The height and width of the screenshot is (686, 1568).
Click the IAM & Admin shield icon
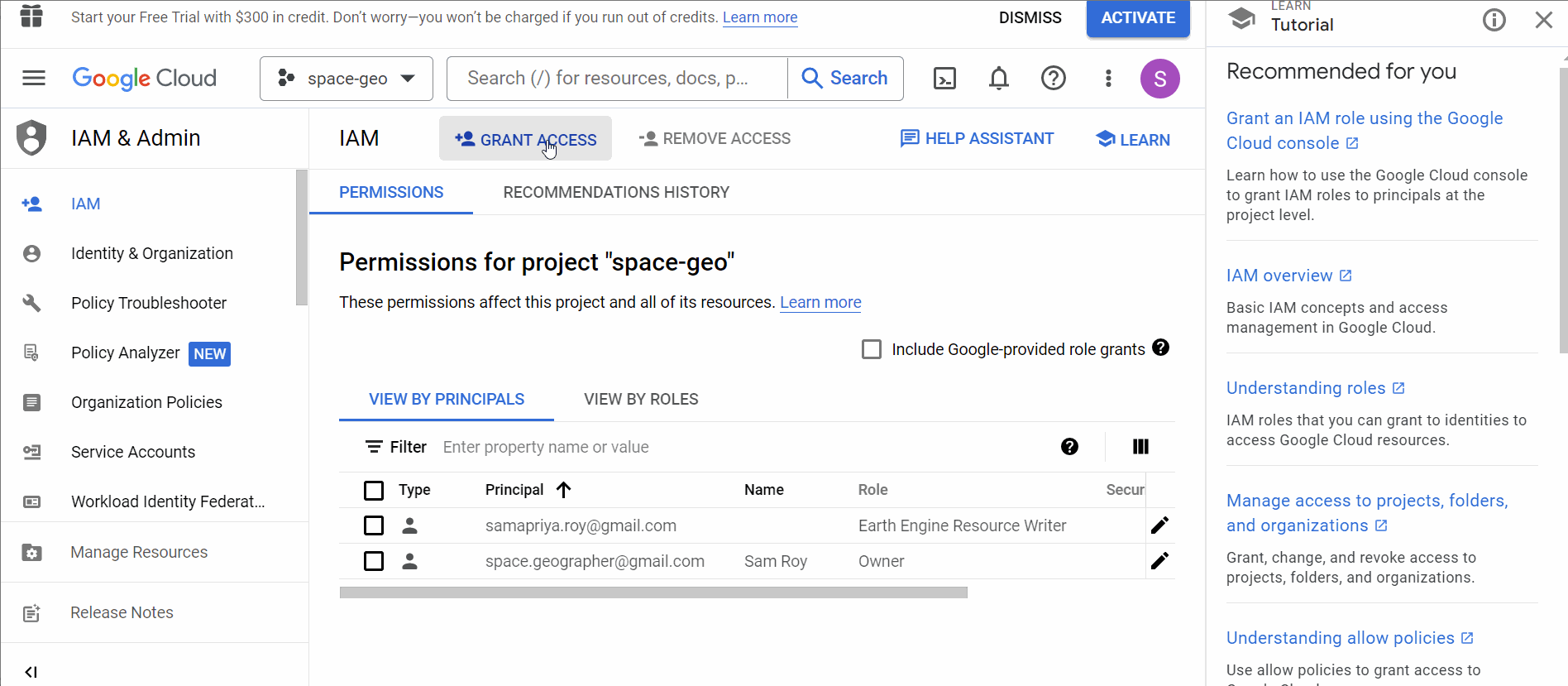(31, 137)
